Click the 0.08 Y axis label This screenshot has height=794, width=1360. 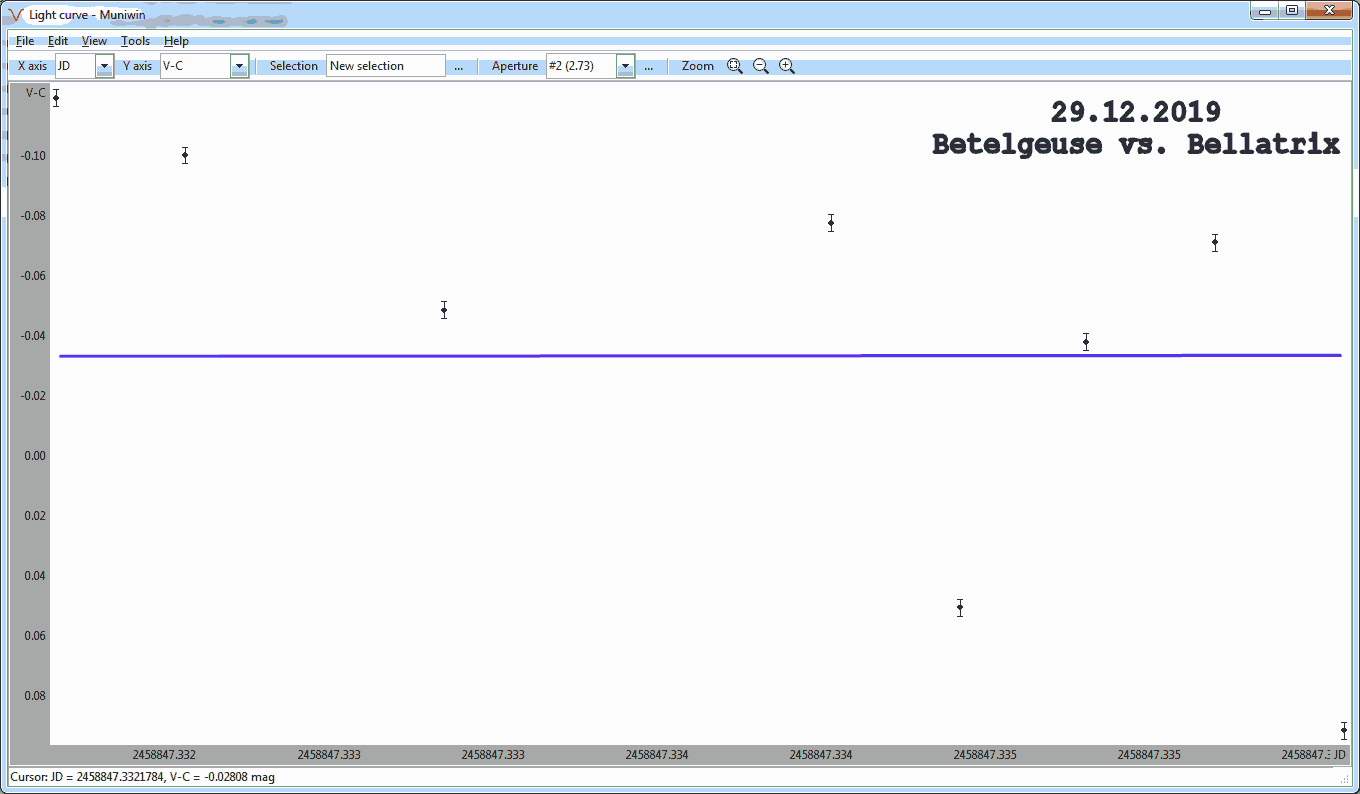click(x=35, y=696)
